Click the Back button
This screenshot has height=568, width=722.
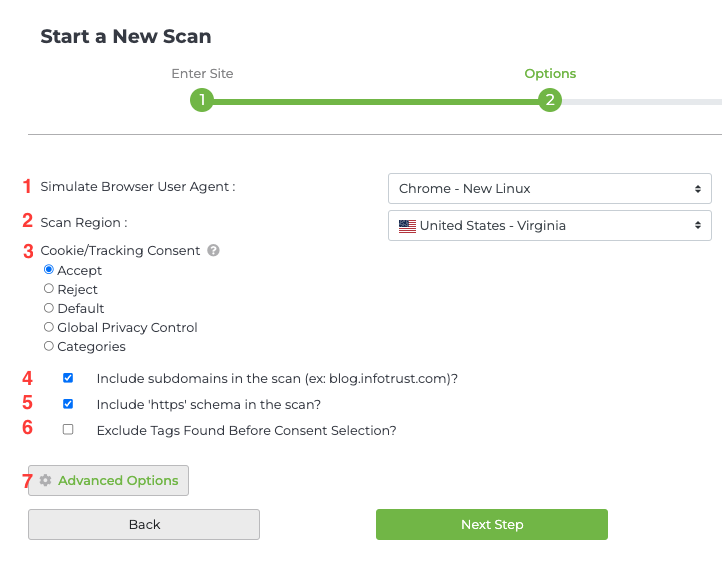click(x=144, y=525)
